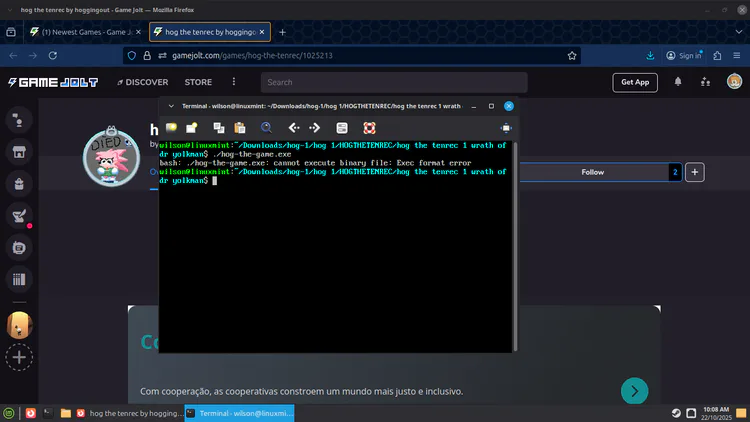The width and height of the screenshot is (750, 422).
Task: Open the Steam tray icon
Action: [676, 413]
